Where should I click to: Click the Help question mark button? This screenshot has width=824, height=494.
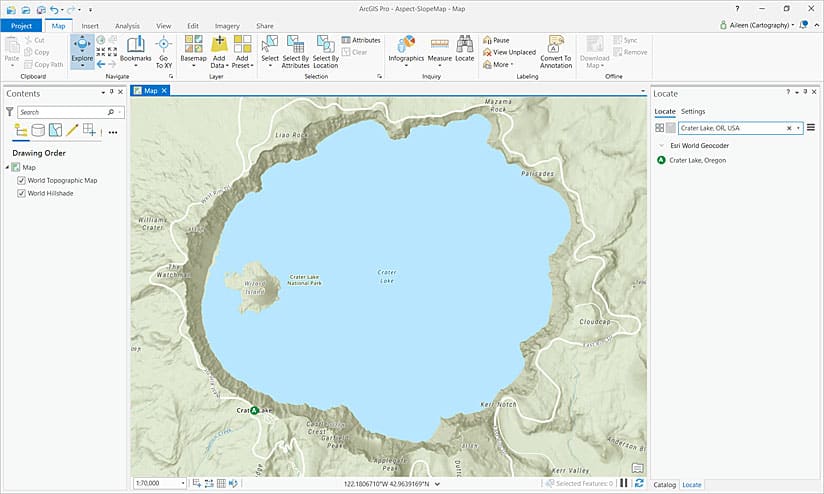pyautogui.click(x=737, y=9)
